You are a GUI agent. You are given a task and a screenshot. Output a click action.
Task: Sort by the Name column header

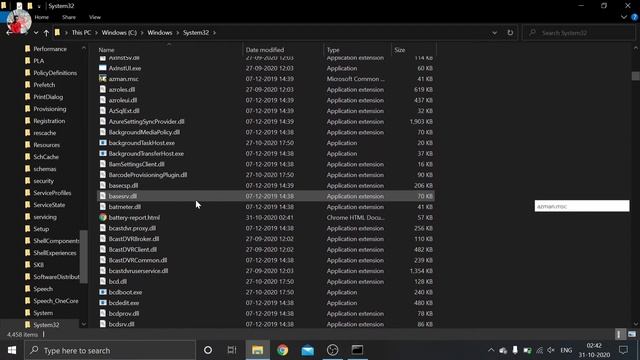(x=107, y=50)
